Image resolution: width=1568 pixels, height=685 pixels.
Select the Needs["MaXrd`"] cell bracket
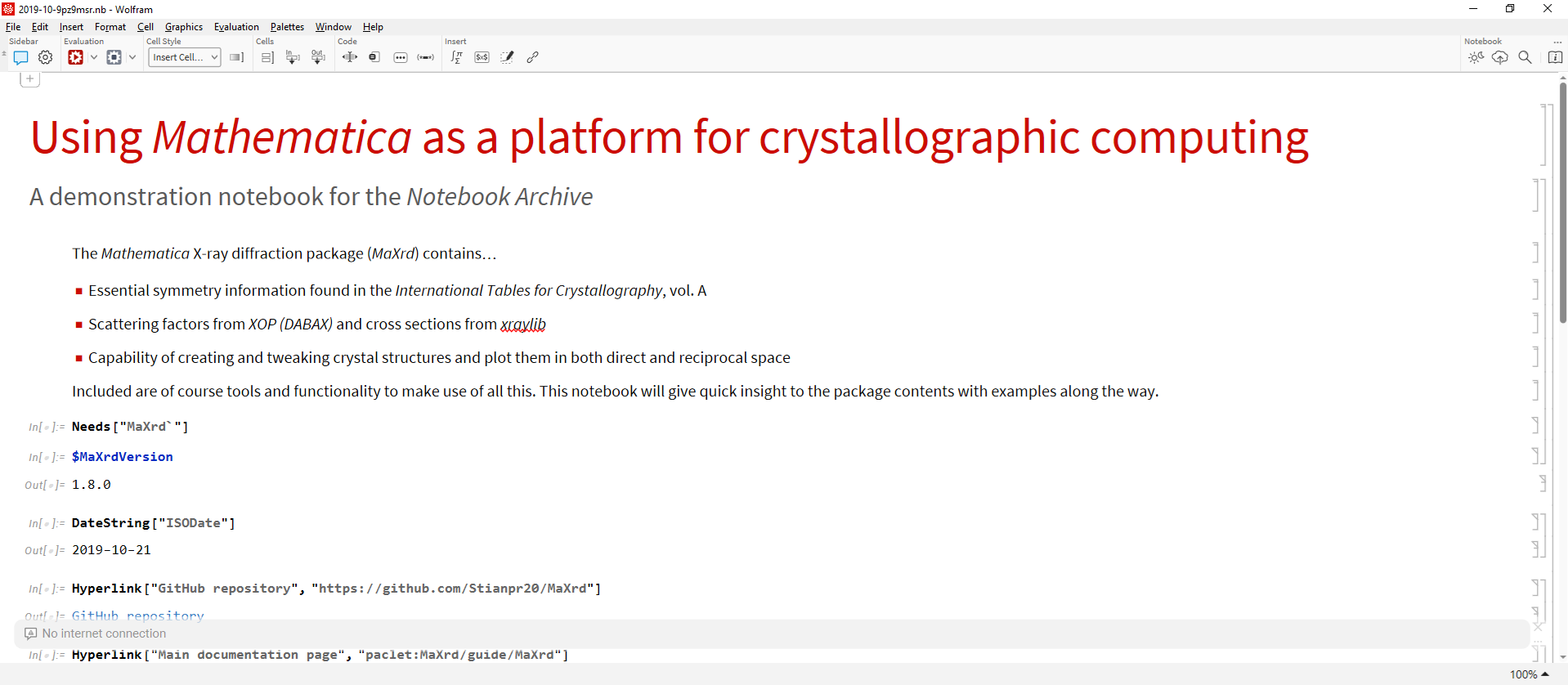point(1536,425)
